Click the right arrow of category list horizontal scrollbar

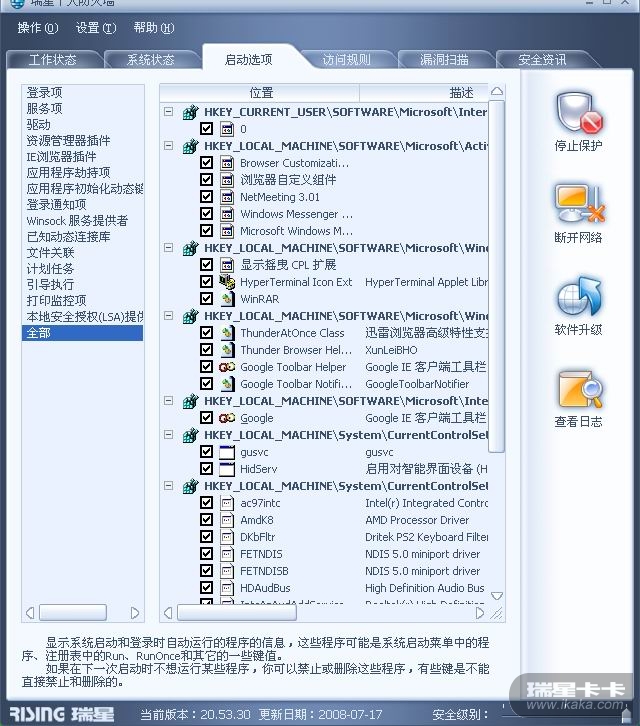pos(134,613)
